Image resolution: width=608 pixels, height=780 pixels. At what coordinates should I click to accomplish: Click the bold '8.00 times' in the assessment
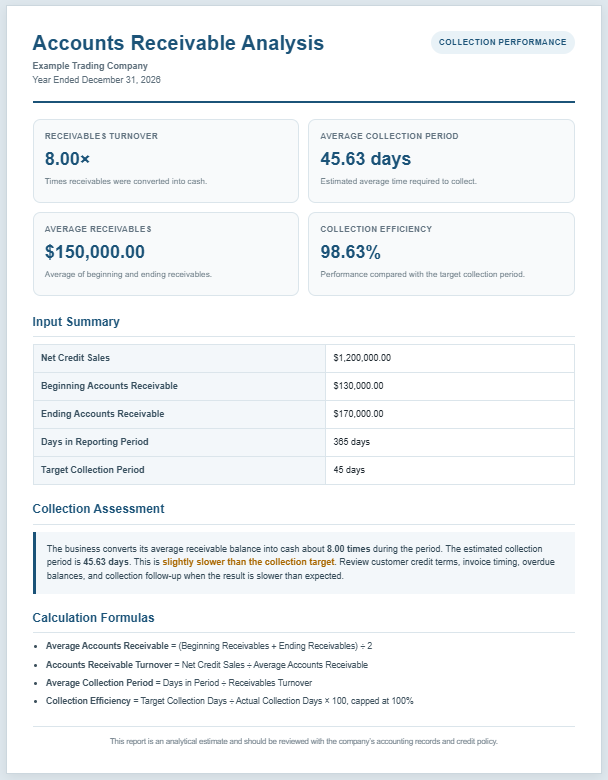click(348, 549)
